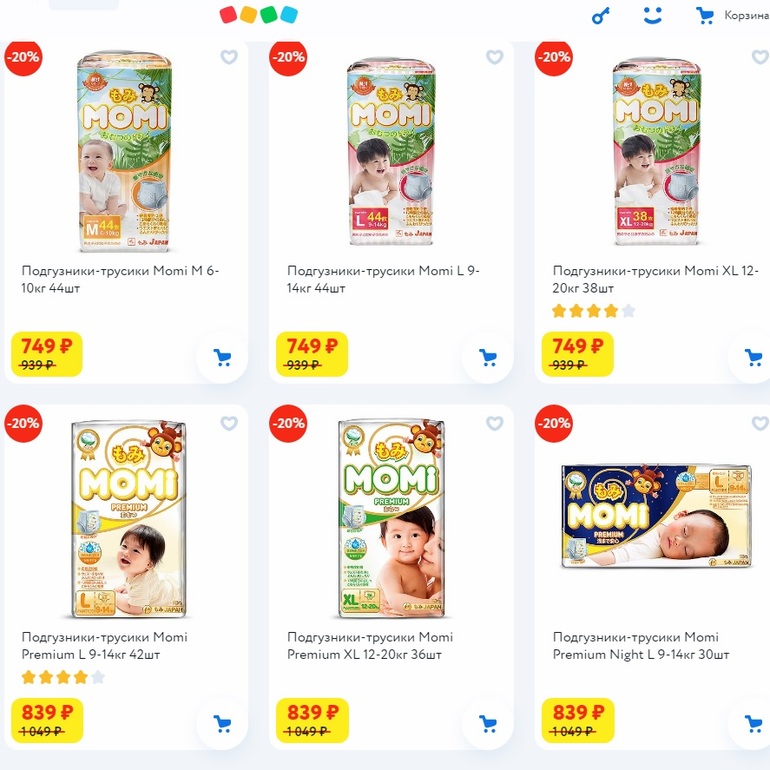
Task: Add Momi M 6-10кг diapers to cart
Action: (222, 357)
